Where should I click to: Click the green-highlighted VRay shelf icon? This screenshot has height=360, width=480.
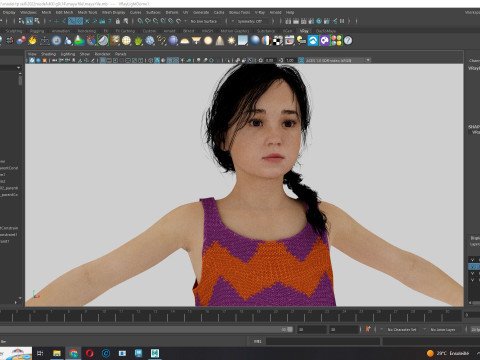(x=103, y=41)
